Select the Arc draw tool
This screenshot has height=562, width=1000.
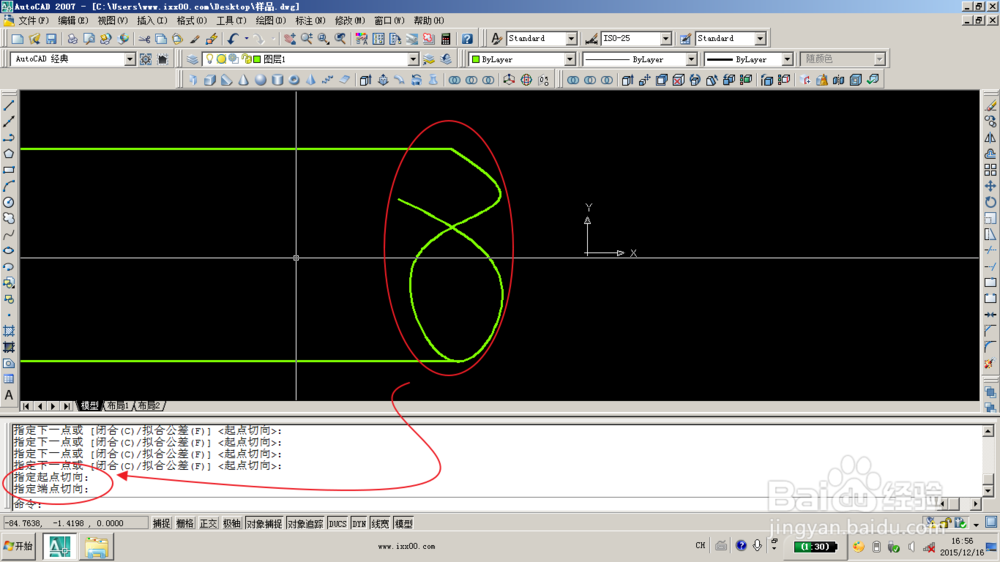pyautogui.click(x=9, y=186)
